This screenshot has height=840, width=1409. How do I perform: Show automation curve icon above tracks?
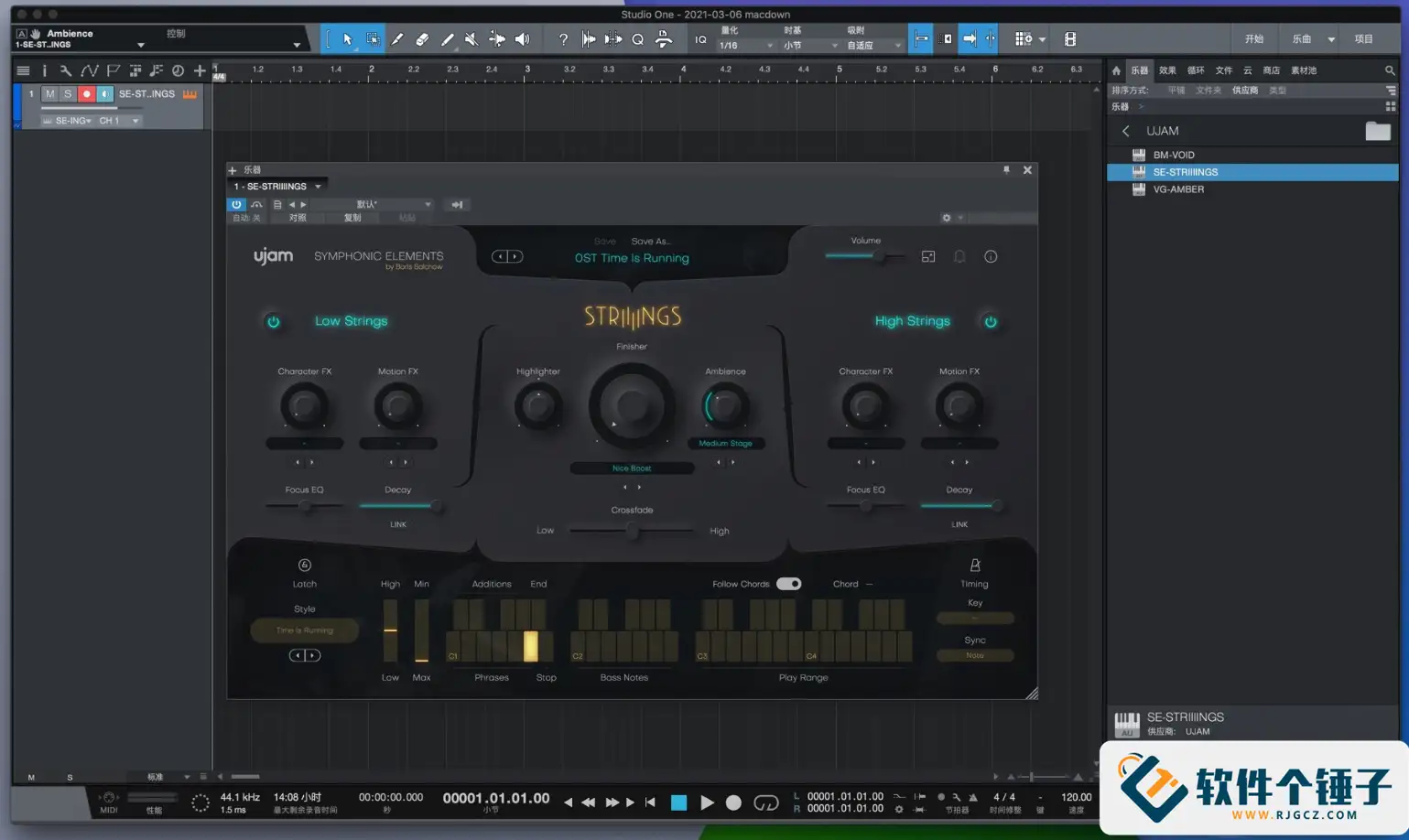click(x=89, y=70)
